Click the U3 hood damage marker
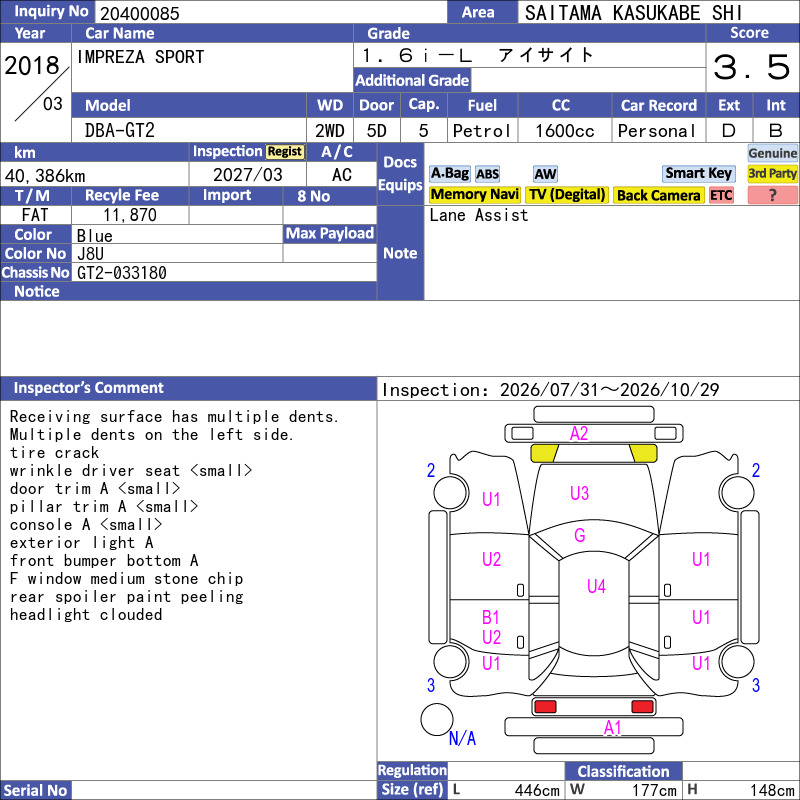 click(579, 493)
